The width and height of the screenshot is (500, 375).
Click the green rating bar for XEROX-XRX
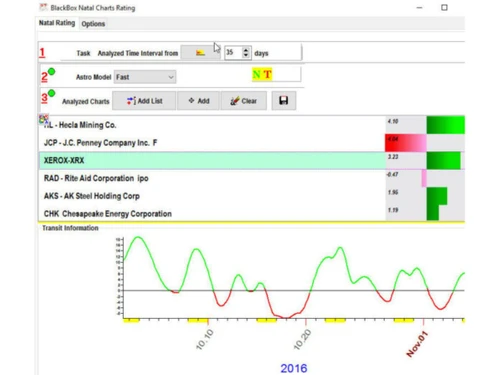(x=443, y=160)
